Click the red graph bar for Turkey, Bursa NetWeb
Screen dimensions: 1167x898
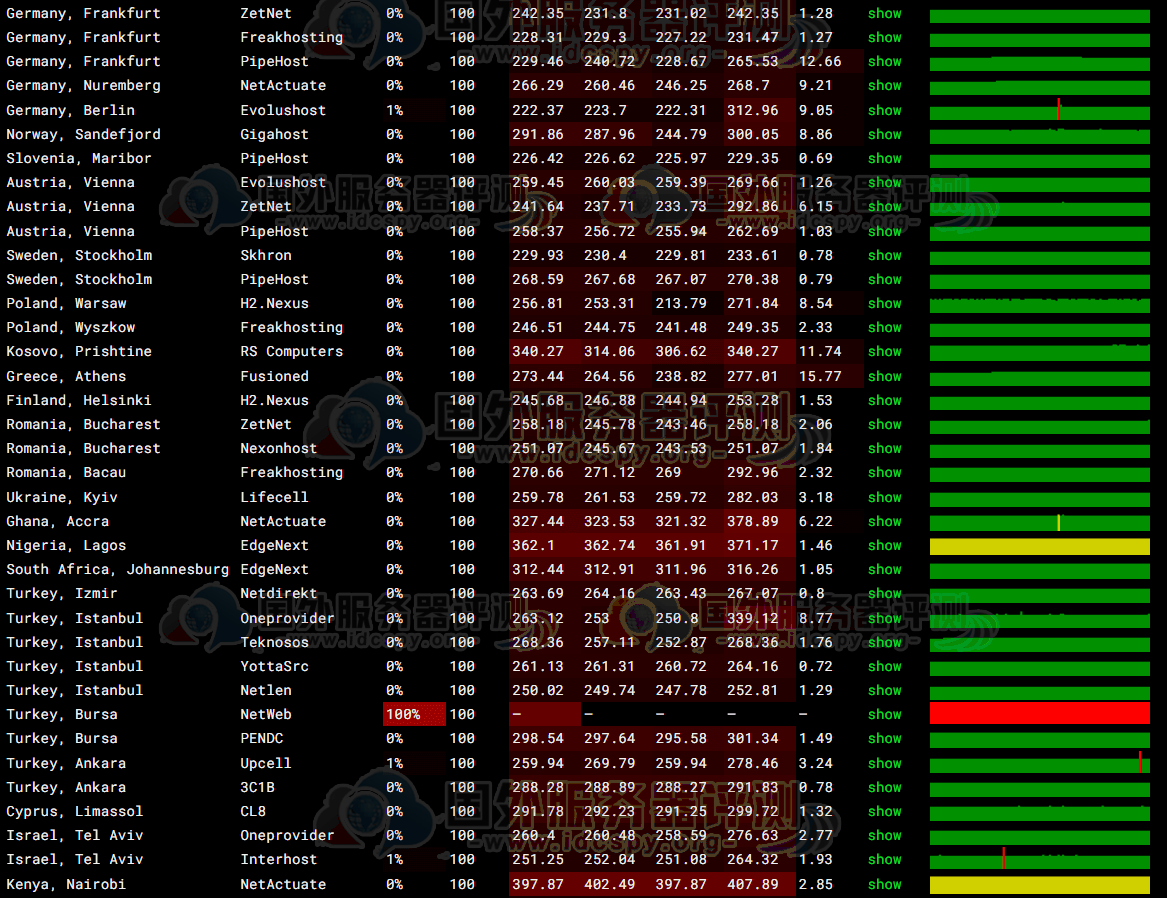1040,714
